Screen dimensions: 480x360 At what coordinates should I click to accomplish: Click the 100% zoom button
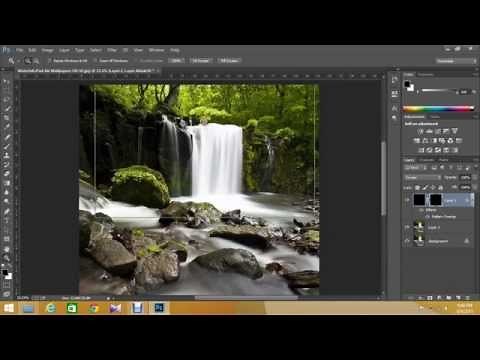(176, 61)
